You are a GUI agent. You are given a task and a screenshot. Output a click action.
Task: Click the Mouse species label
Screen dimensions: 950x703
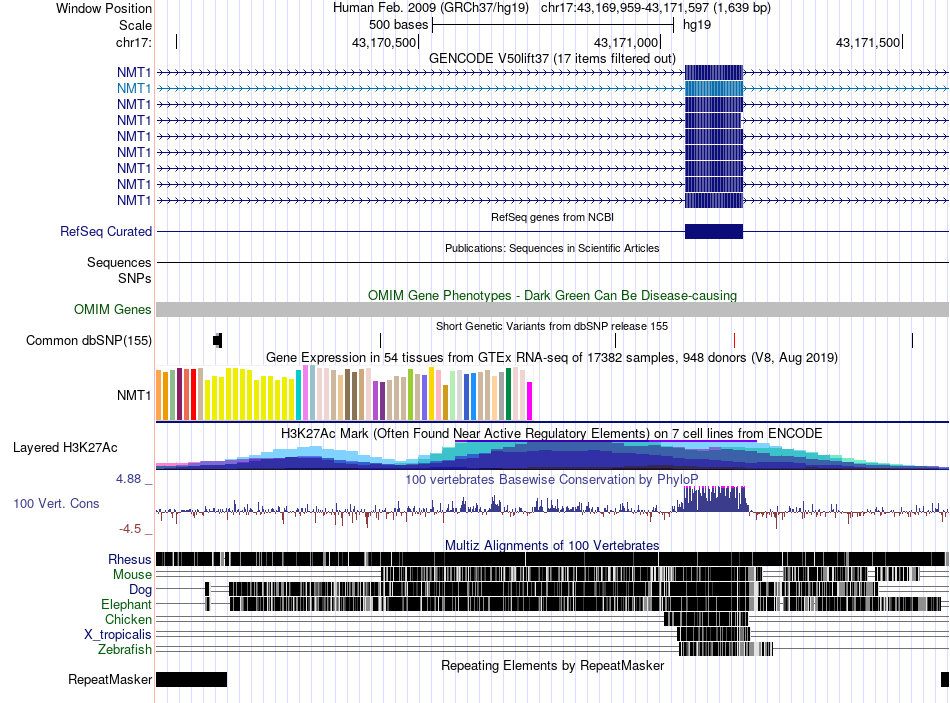tap(132, 575)
